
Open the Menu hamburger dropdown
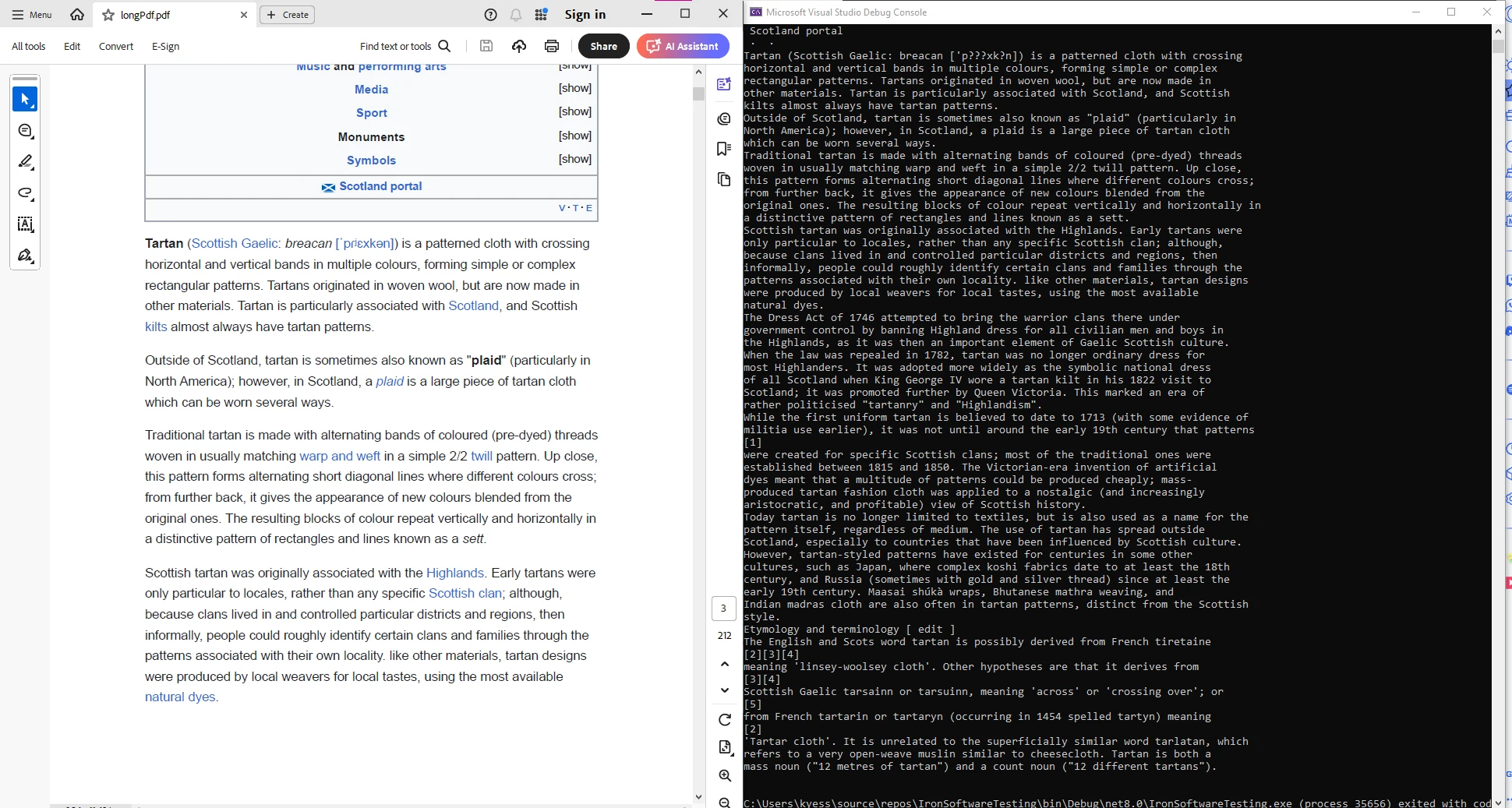pos(32,15)
